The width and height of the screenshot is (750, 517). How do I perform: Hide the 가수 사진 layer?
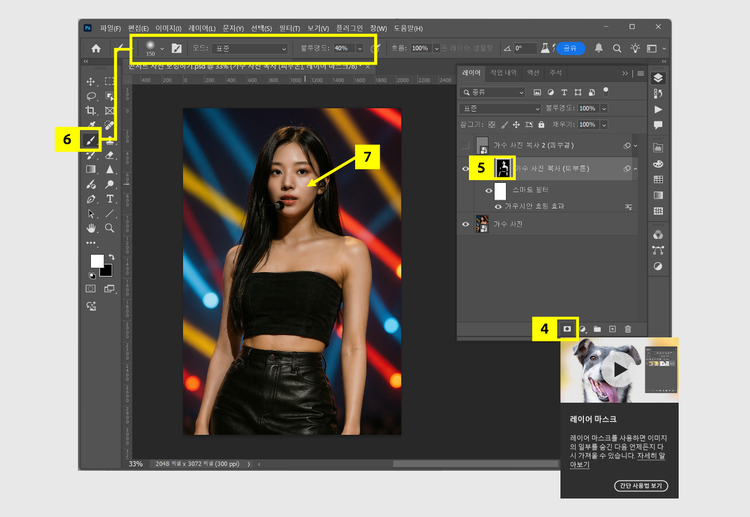(465, 225)
